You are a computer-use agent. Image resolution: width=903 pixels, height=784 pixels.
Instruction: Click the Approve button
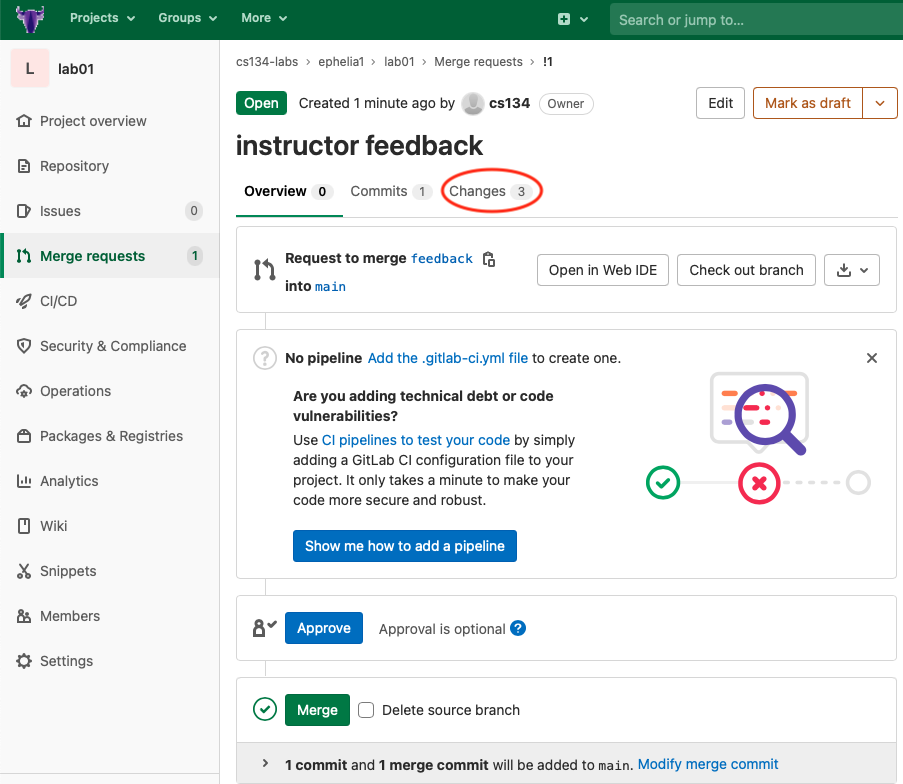[324, 628]
